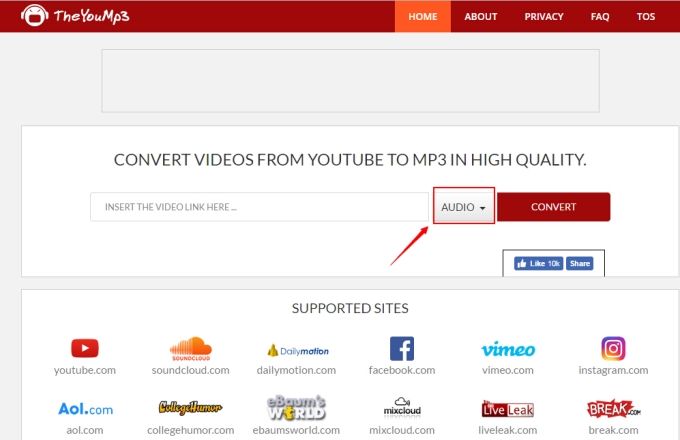Click the Facebook Like button
The image size is (680, 440).
(x=538, y=263)
